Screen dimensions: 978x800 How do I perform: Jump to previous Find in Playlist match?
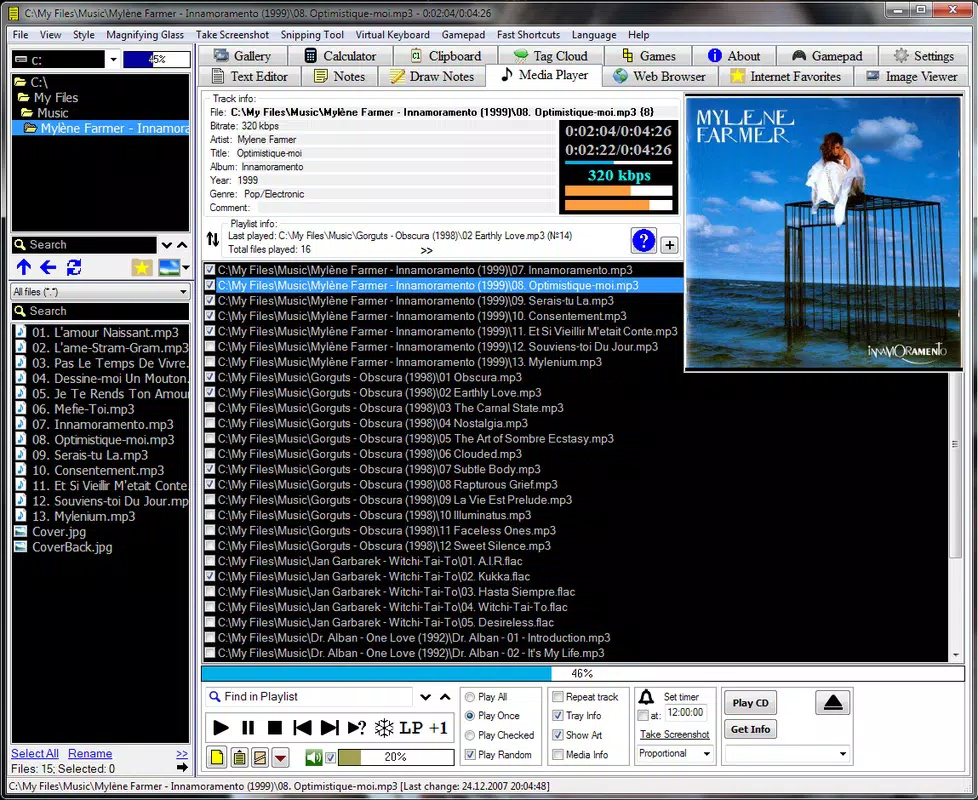pos(445,697)
